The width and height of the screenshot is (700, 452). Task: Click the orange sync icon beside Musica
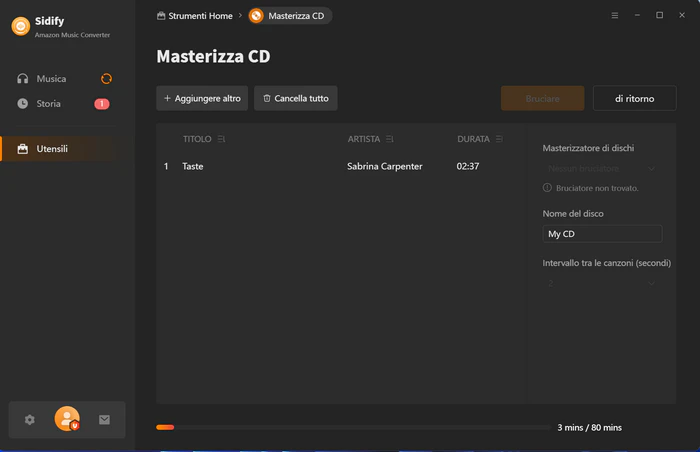(x=106, y=79)
